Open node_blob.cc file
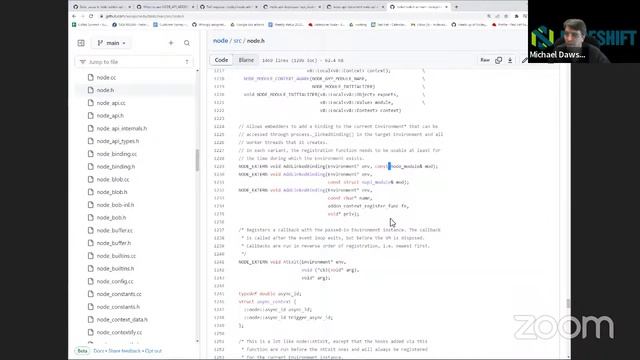This screenshot has height=360, width=640. click(x=113, y=179)
